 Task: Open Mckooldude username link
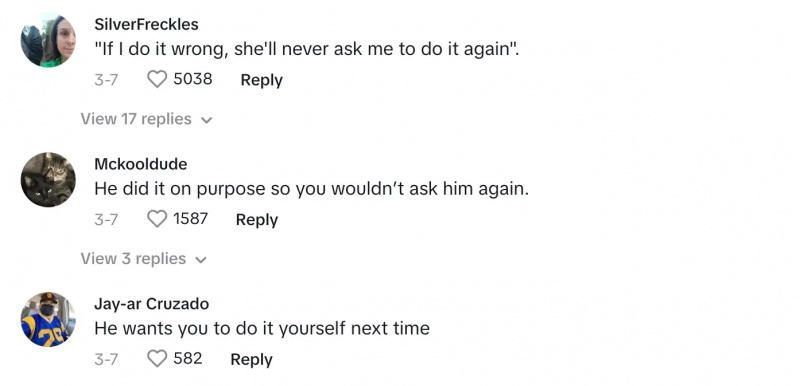[x=141, y=164]
